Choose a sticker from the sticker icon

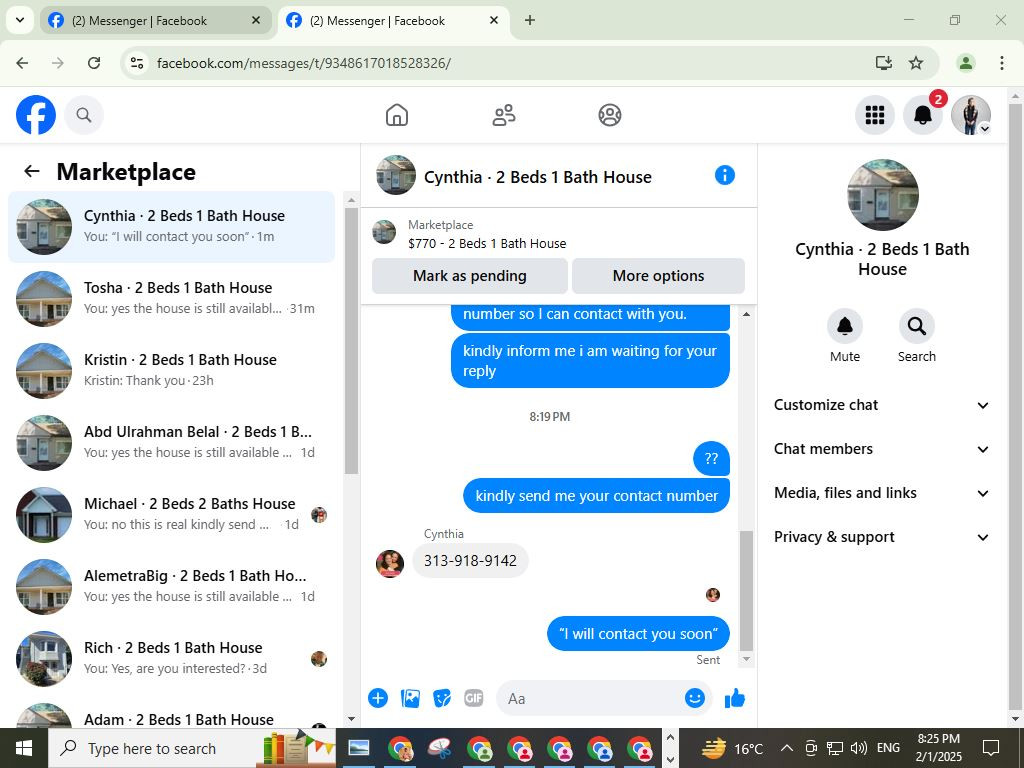pyautogui.click(x=442, y=698)
